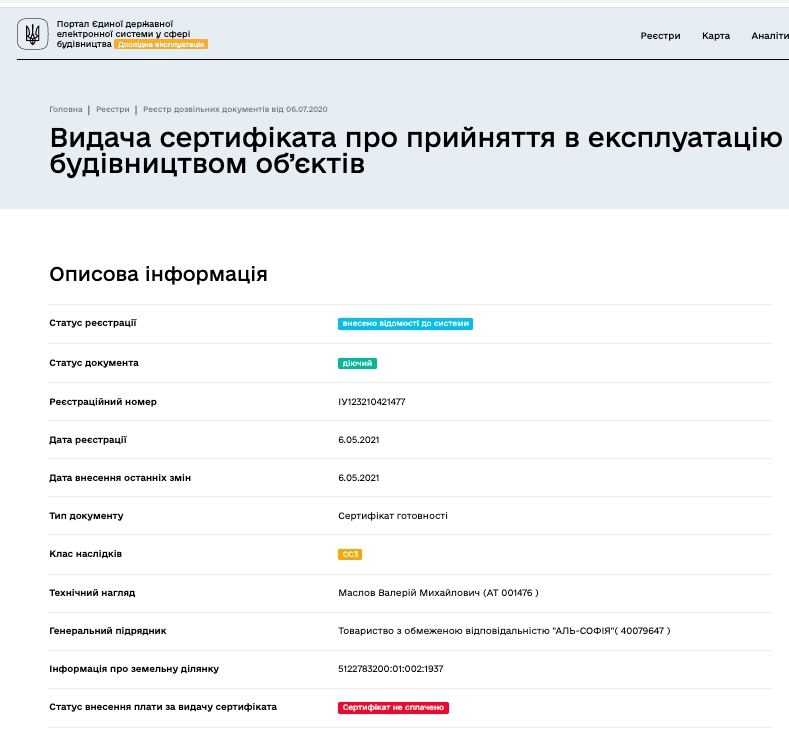Click the 'Клас наслідків' label
This screenshot has height=731, width=789.
click(x=86, y=554)
